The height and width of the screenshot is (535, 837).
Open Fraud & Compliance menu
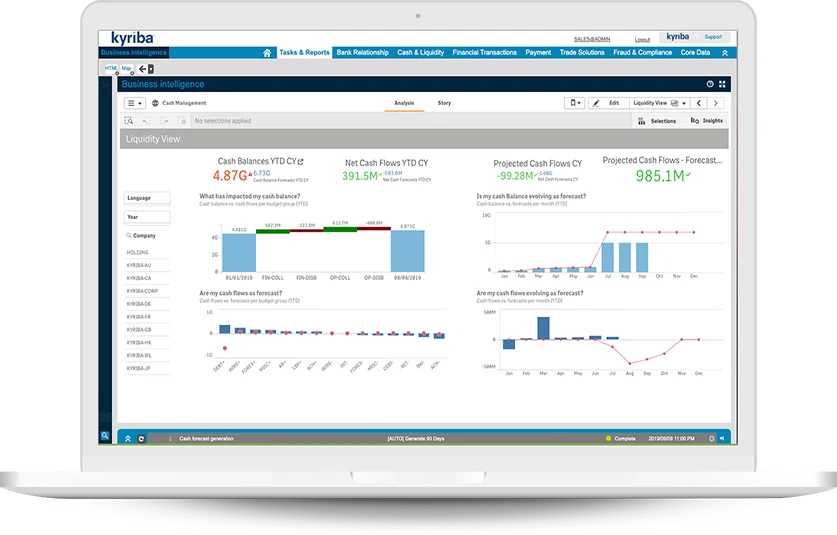[x=643, y=52]
